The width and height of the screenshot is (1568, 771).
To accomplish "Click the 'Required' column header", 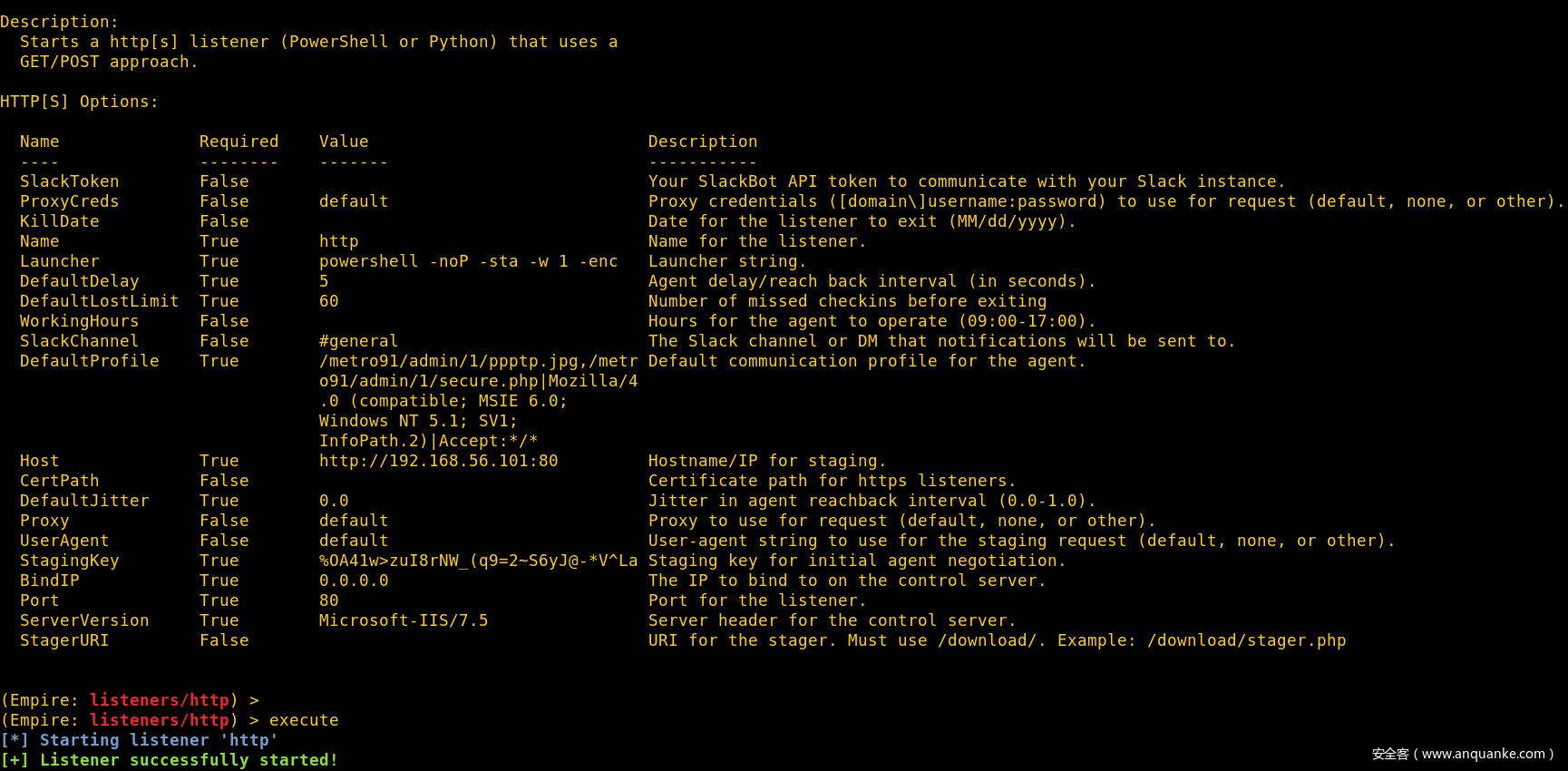I will [x=239, y=142].
